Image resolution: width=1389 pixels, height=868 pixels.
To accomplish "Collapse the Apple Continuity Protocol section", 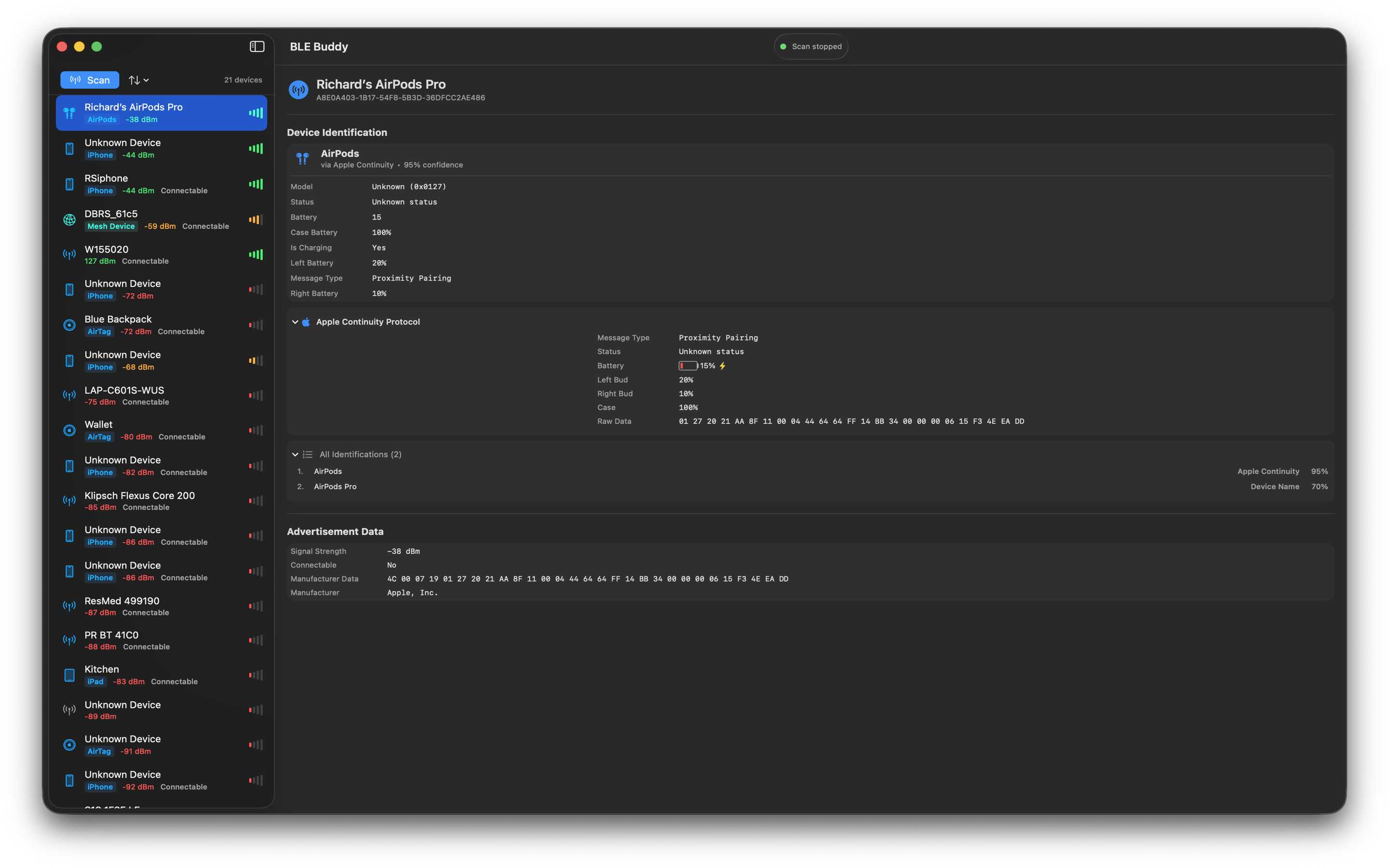I will coord(295,322).
